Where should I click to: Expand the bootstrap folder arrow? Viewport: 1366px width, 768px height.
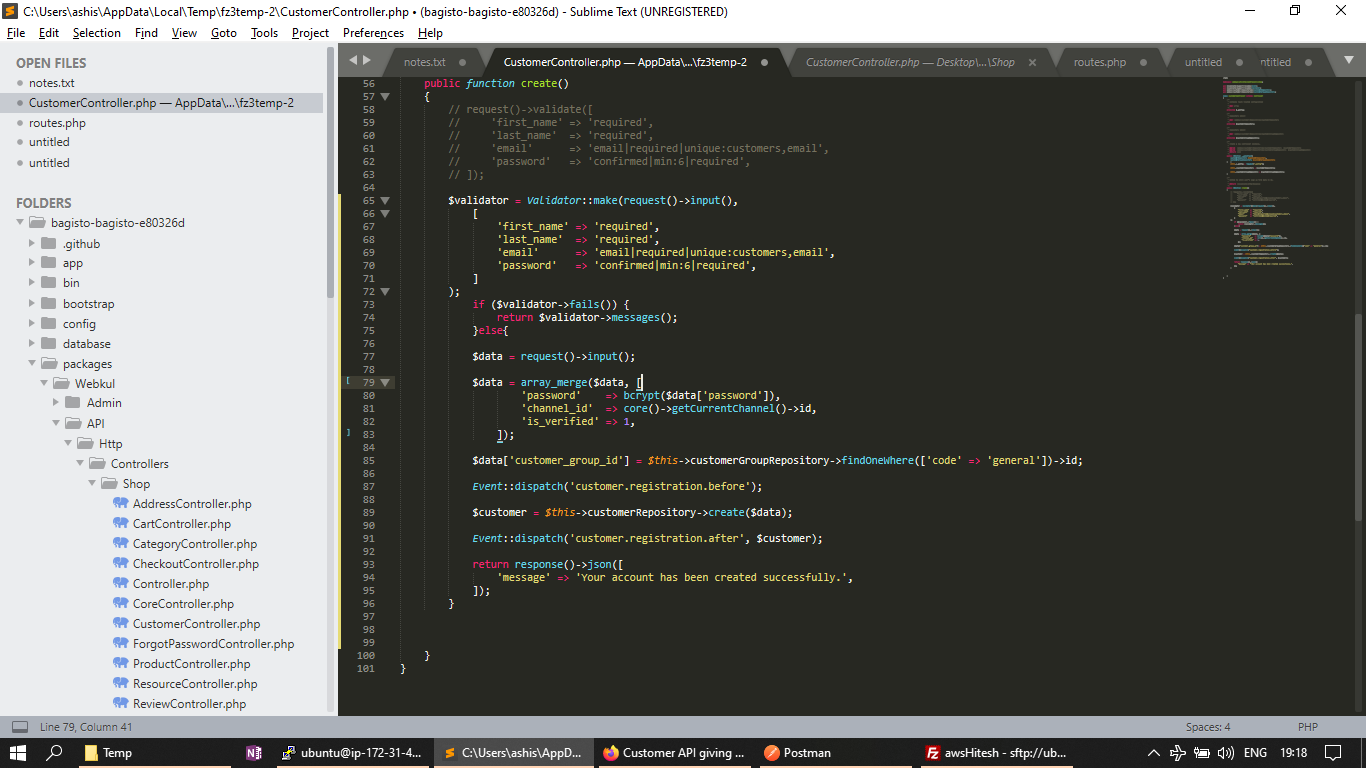pos(32,303)
